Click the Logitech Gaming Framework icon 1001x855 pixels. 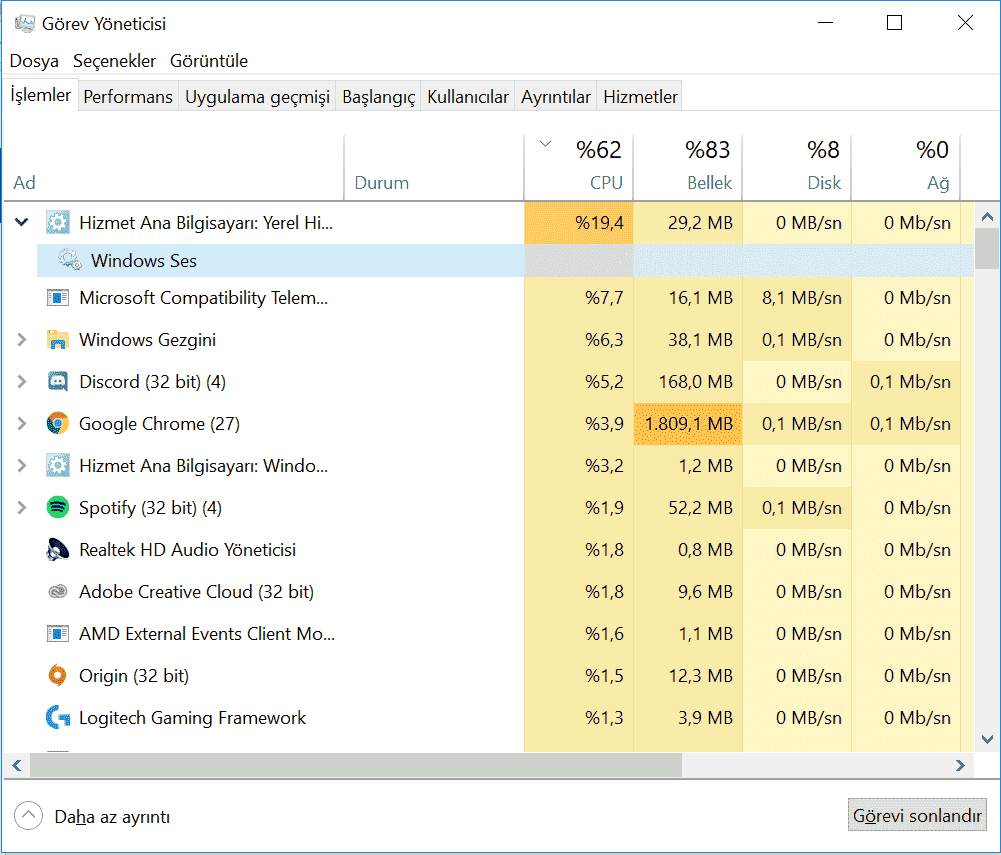[x=57, y=718]
